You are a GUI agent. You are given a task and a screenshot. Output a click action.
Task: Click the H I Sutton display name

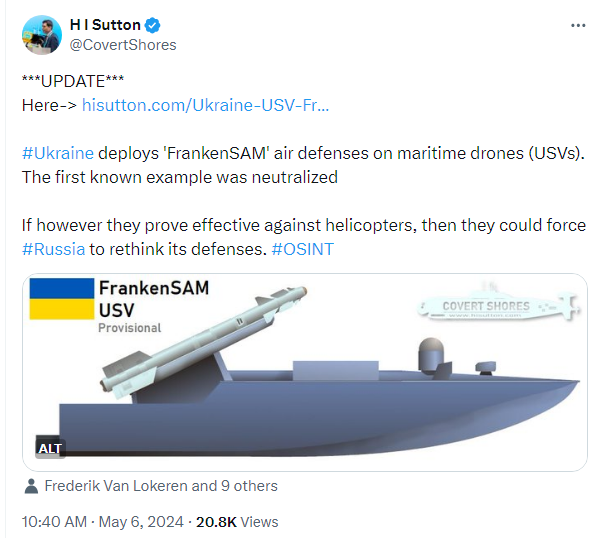(x=105, y=25)
